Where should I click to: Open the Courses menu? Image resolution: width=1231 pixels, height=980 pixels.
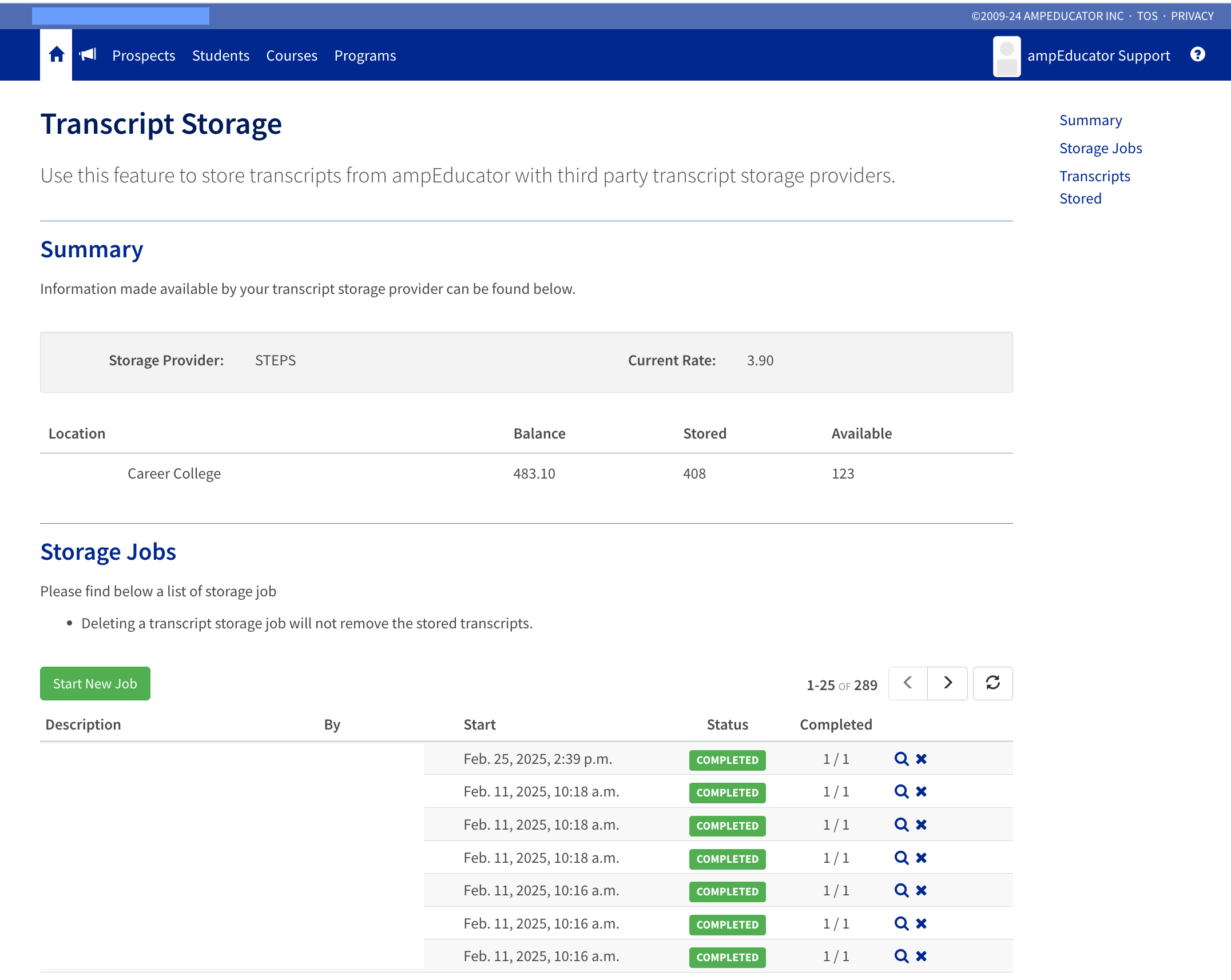pos(291,55)
